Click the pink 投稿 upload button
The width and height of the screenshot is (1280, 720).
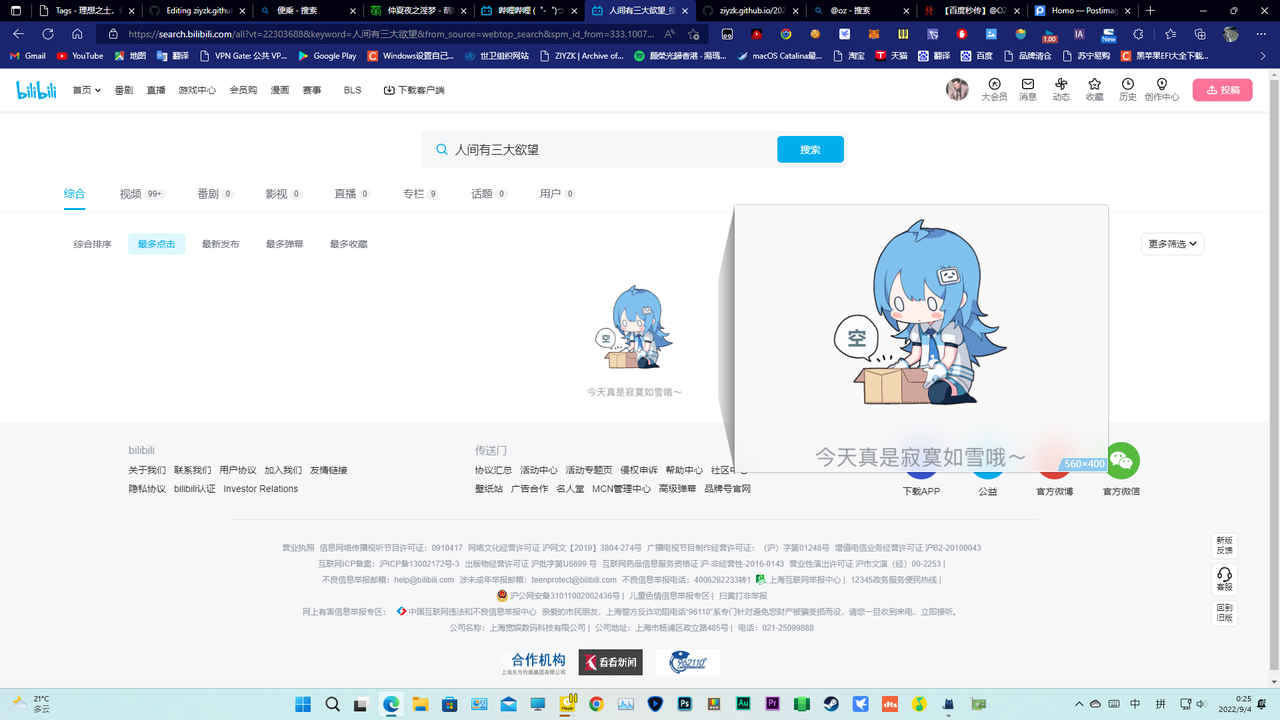[x=1222, y=89]
